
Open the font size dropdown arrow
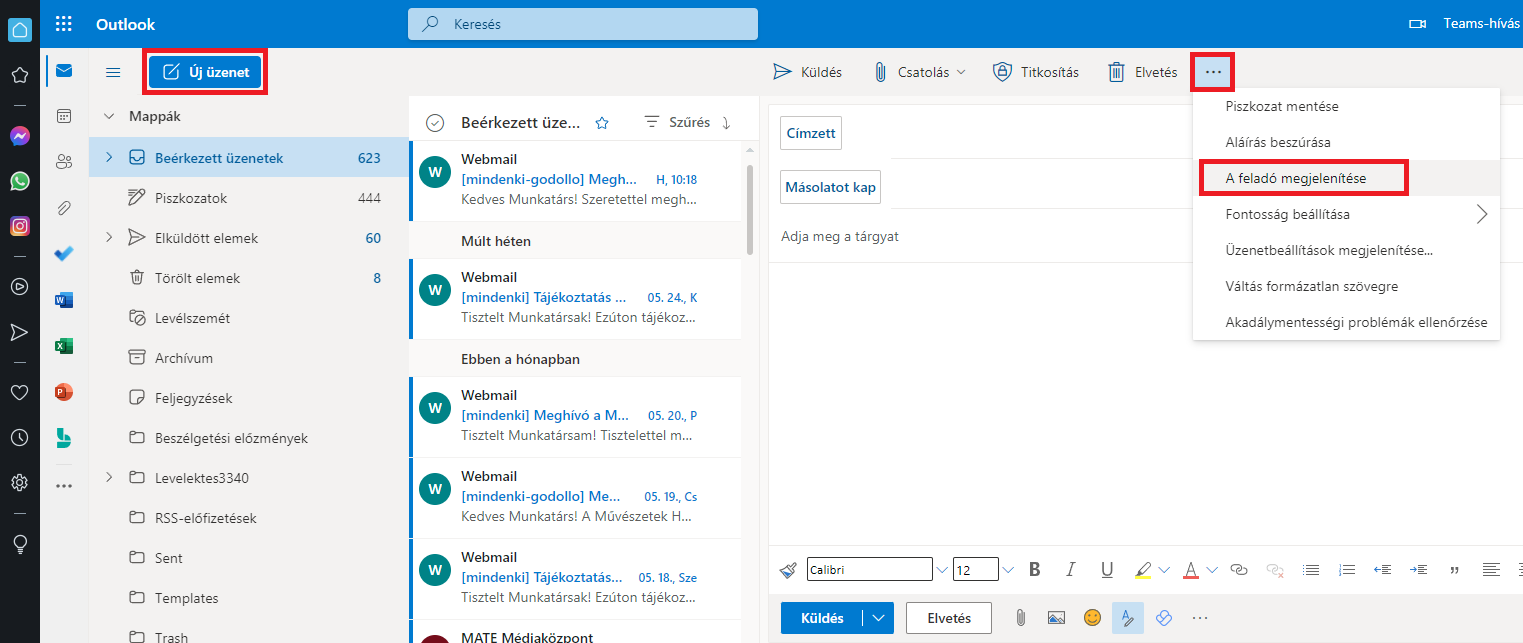(1008, 570)
